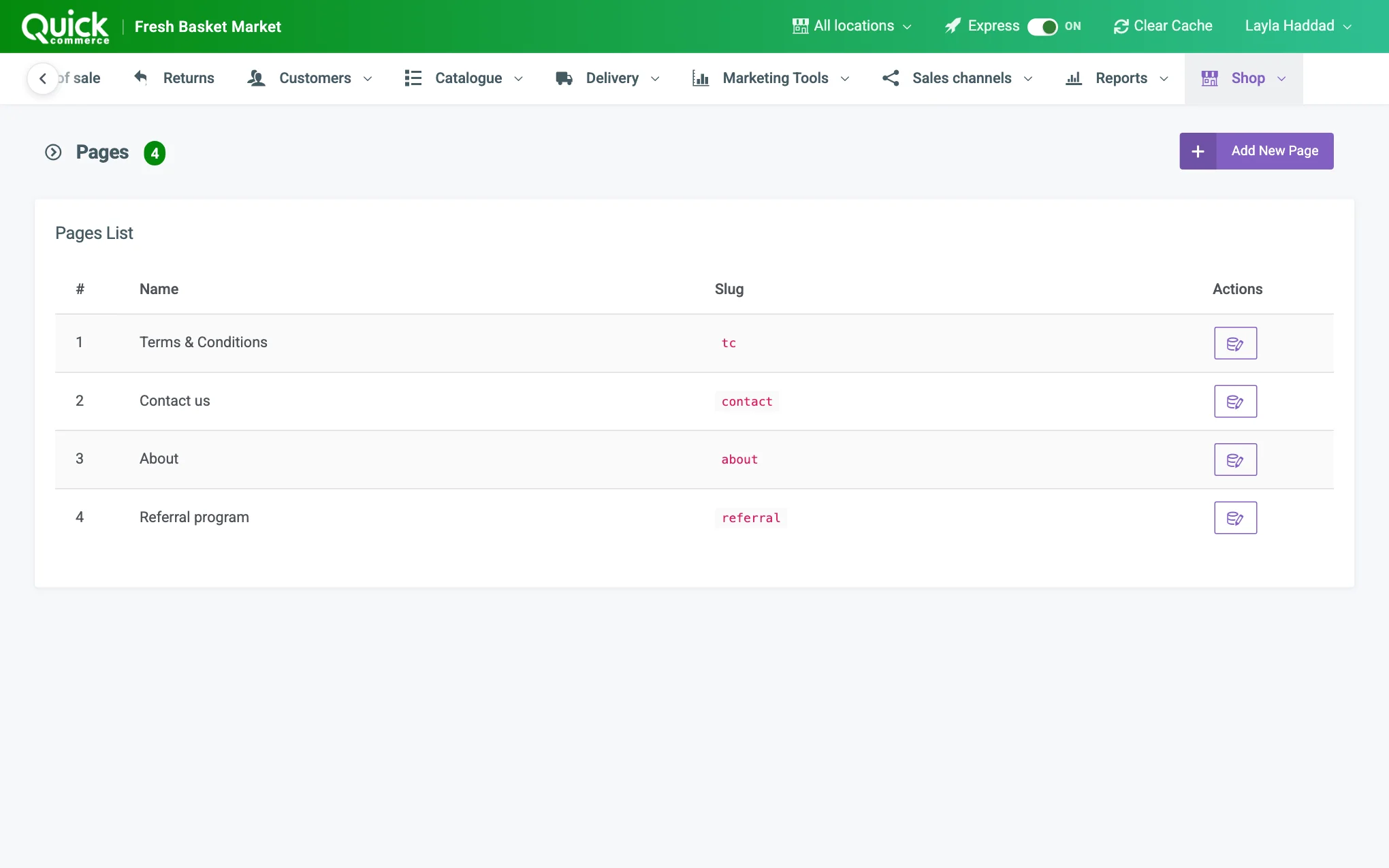
Task: Click the Clear Cache refresh icon
Action: (x=1121, y=27)
